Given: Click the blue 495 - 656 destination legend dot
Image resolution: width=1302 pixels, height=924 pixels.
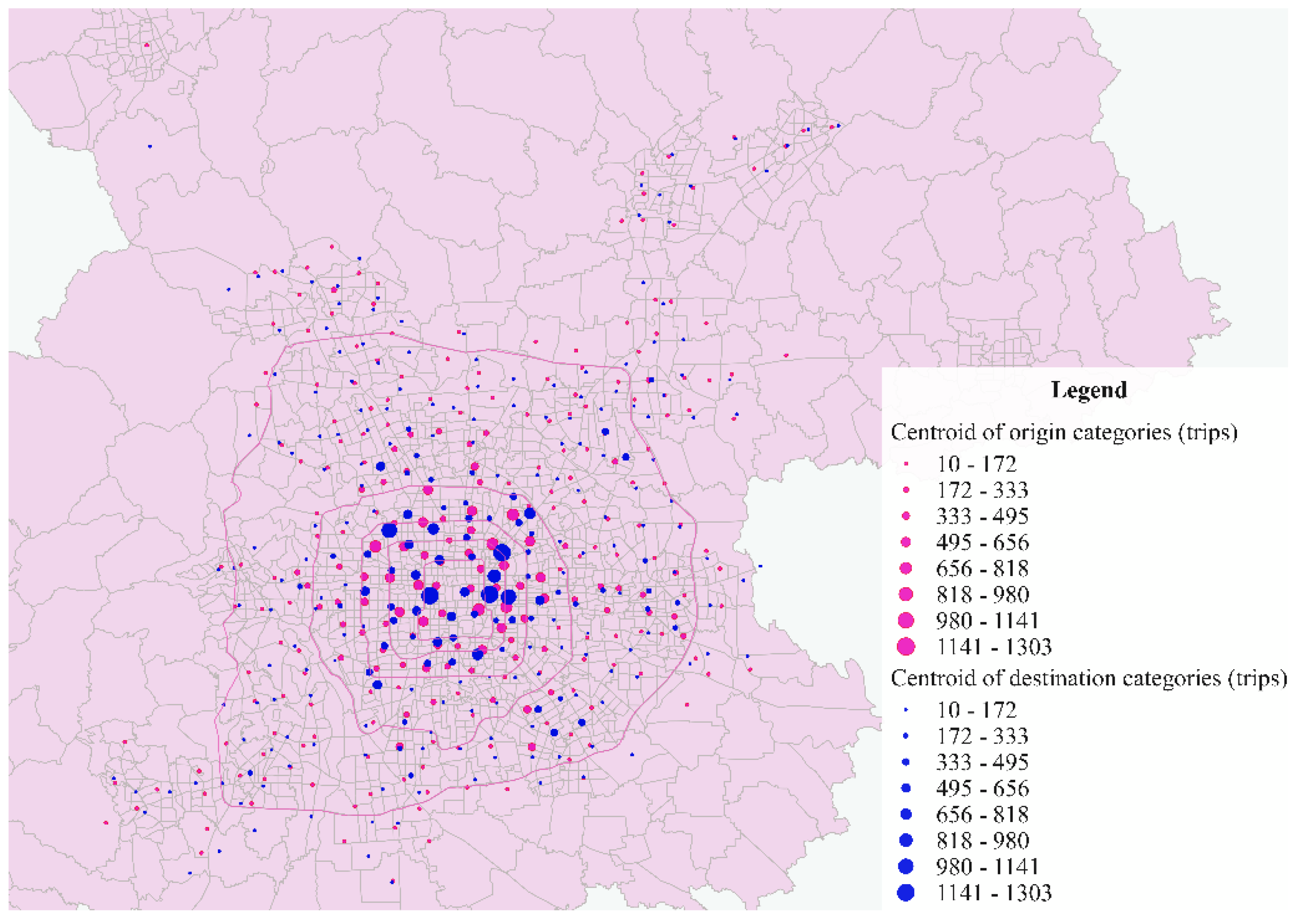Looking at the screenshot, I should pos(906,788).
